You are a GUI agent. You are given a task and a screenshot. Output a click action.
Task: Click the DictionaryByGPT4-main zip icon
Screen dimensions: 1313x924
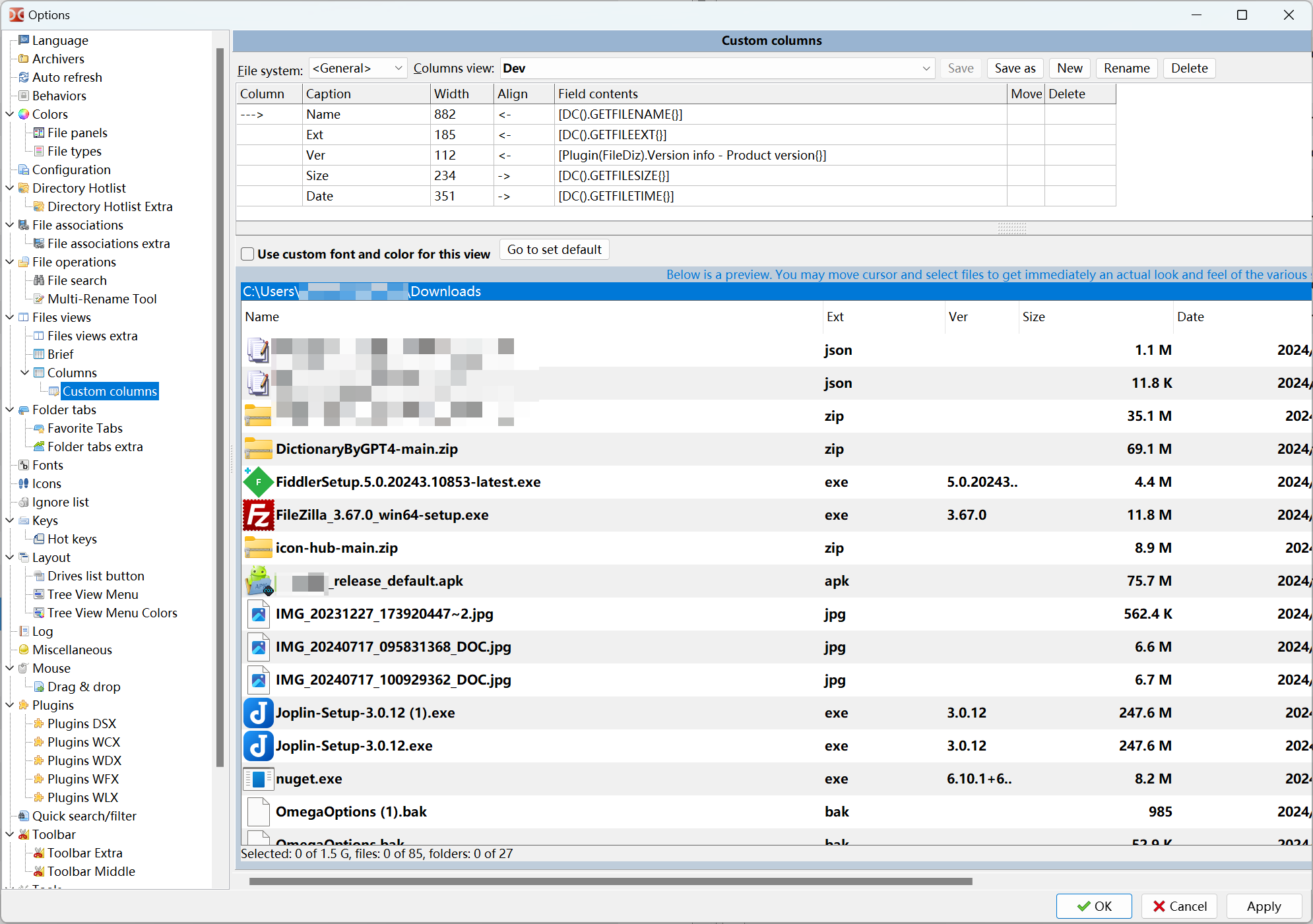click(258, 448)
